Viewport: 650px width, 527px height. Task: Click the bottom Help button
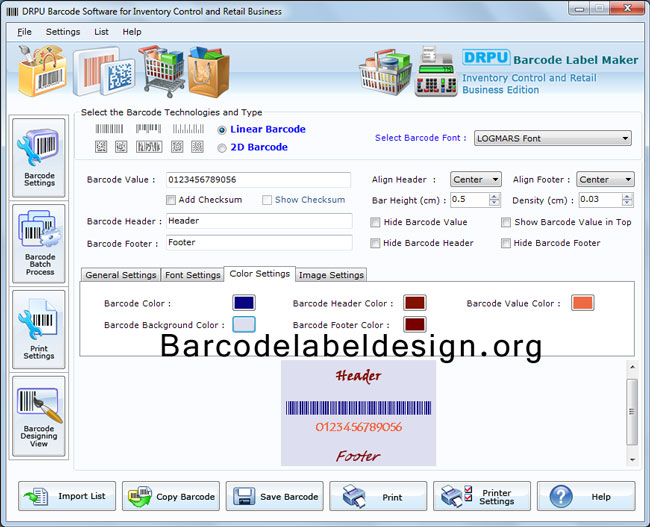pyautogui.click(x=586, y=496)
